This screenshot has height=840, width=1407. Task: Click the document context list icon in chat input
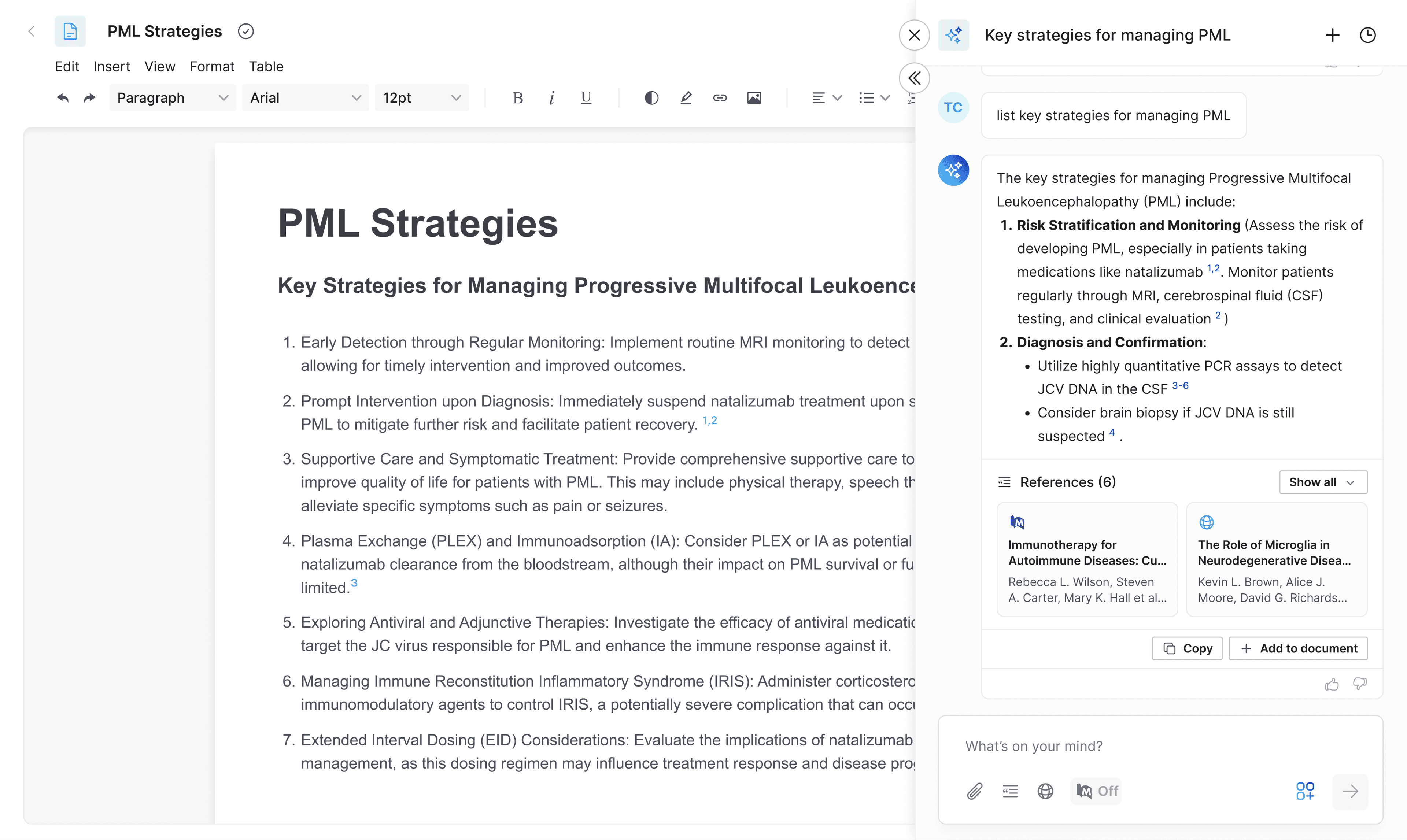point(1010,791)
